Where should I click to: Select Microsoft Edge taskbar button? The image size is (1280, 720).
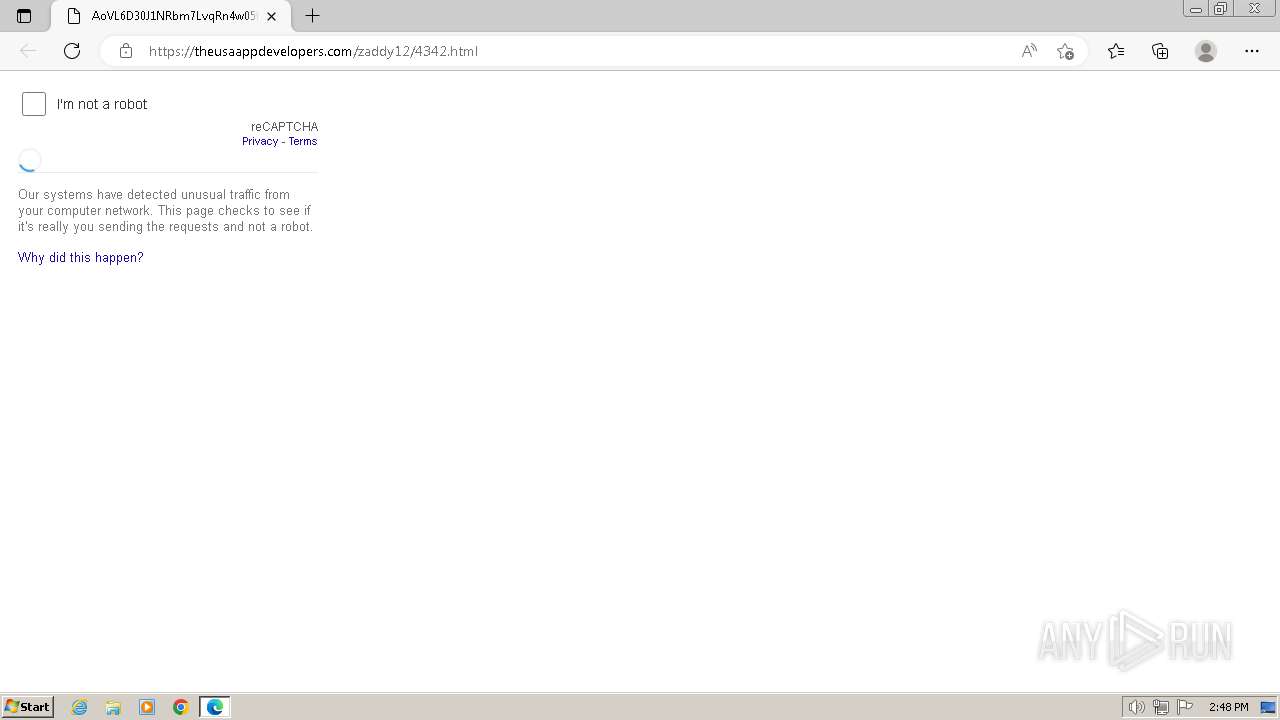[x=215, y=707]
